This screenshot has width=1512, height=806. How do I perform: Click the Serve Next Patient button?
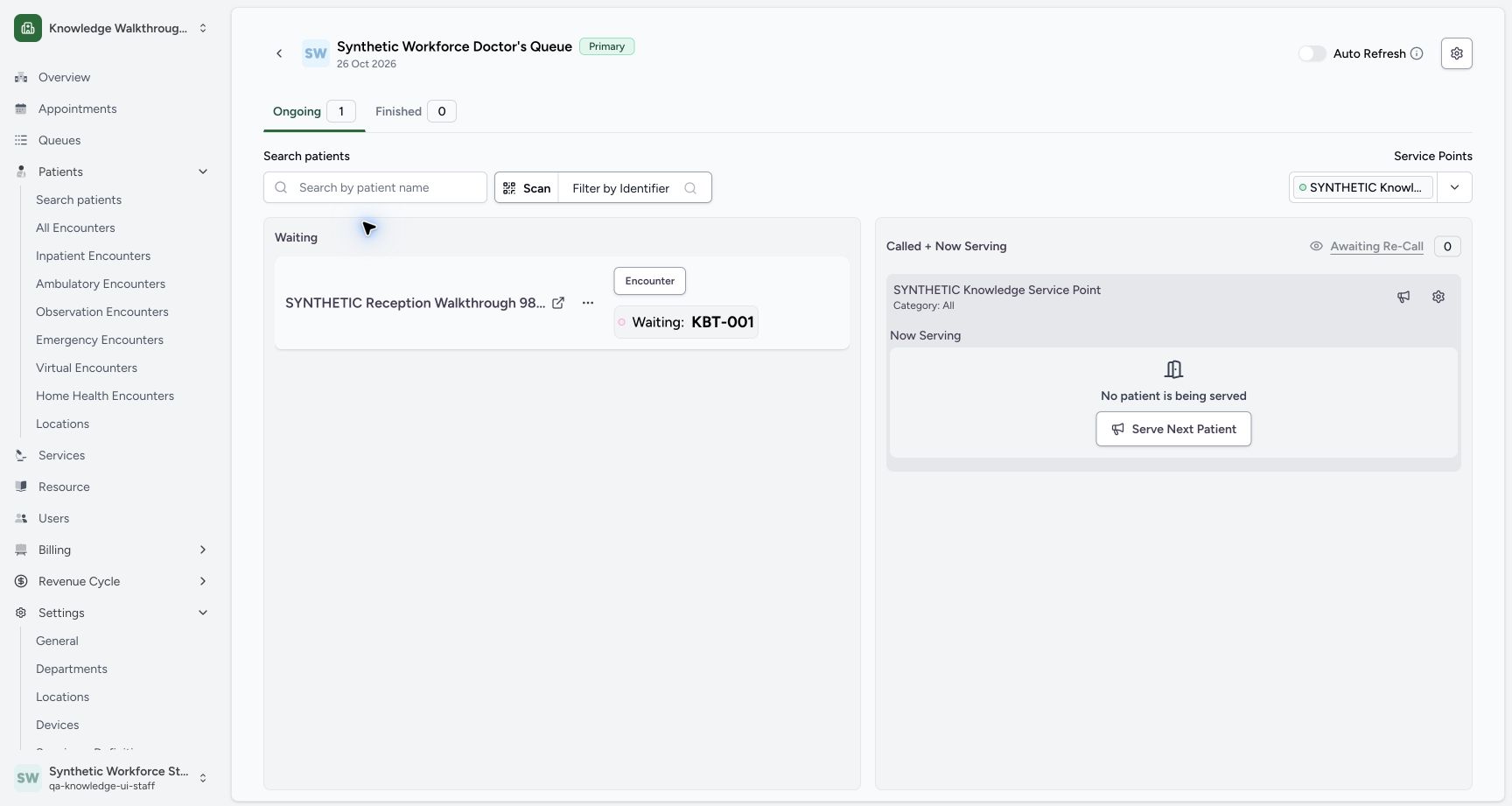1173,429
